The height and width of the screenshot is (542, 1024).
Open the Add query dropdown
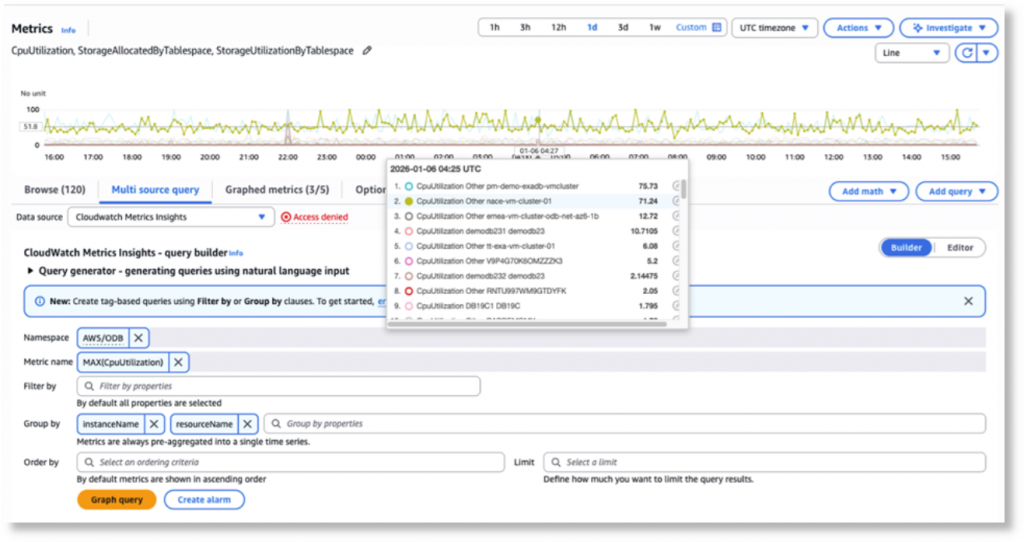tap(957, 191)
